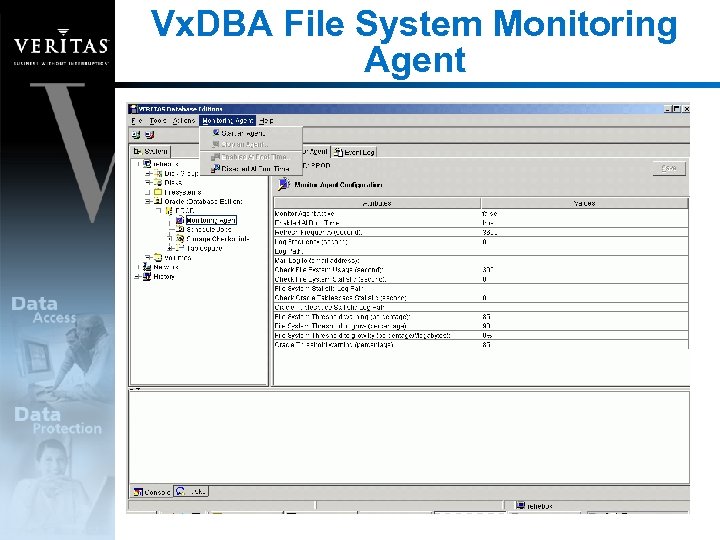The image size is (720, 540).
Task: Click the Start an Agent menu icon
Action: 215,133
